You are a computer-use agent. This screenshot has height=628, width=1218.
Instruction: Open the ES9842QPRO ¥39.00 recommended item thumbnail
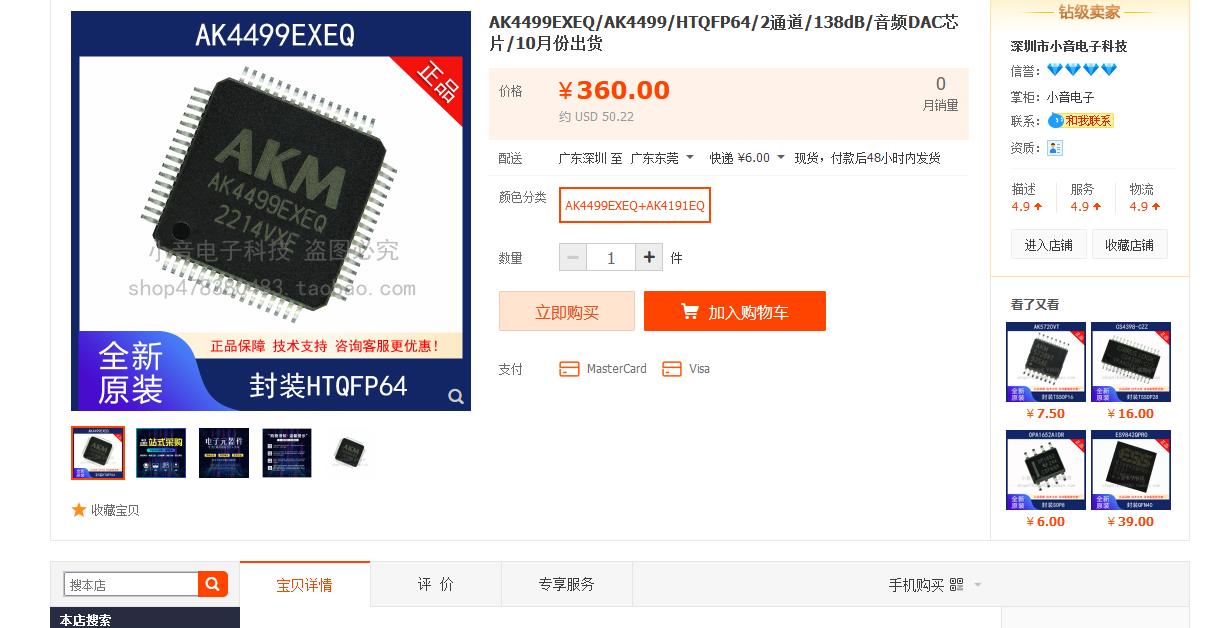pos(1131,470)
